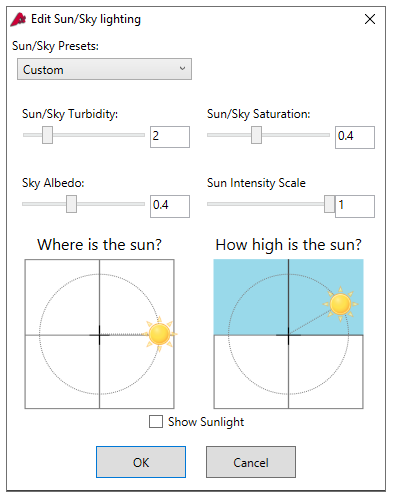This screenshot has height=501, width=394.
Task: Open the Sun/Sky Presets dropdown
Action: pyautogui.click(x=104, y=69)
